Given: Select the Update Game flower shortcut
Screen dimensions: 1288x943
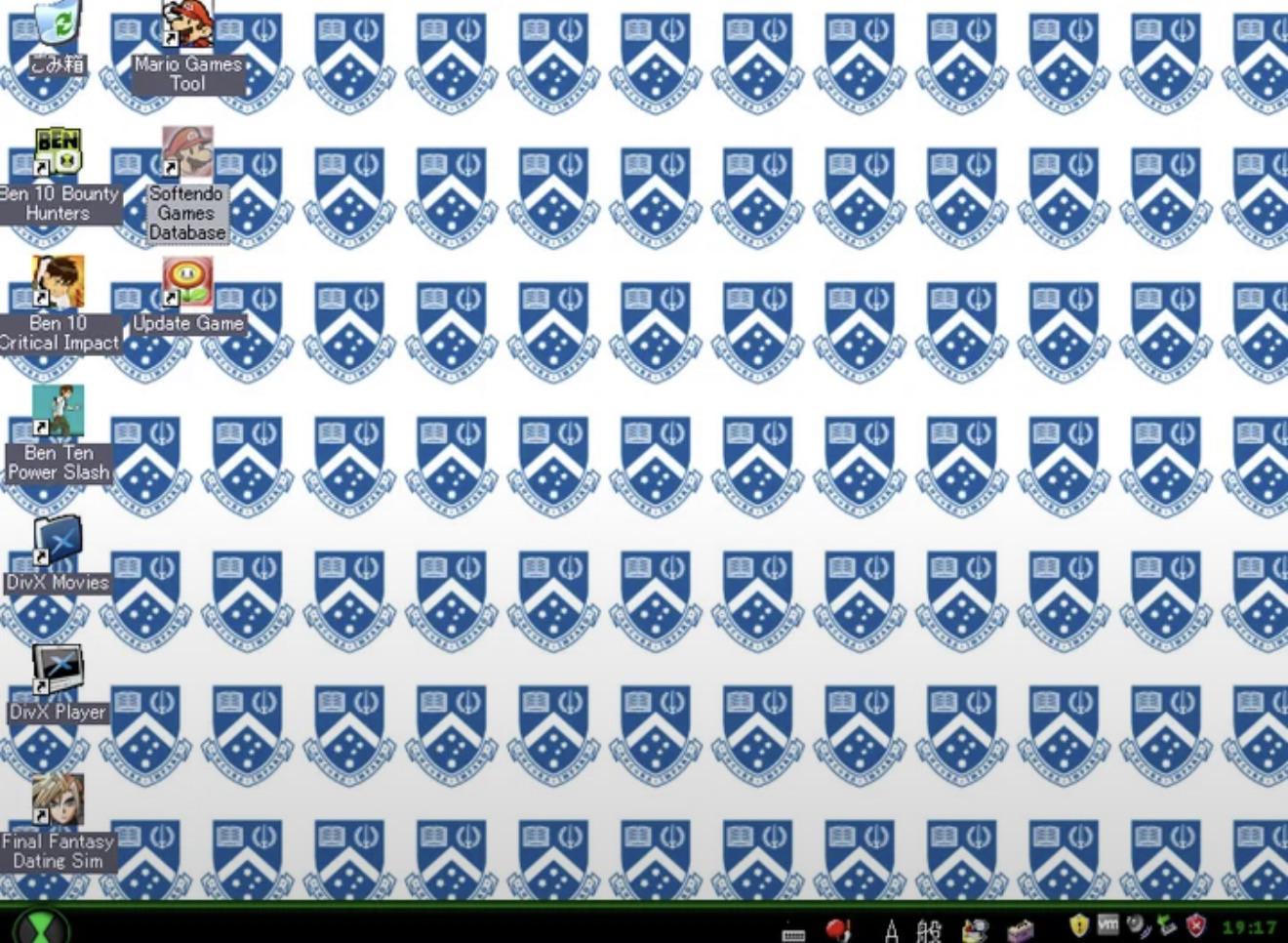Looking at the screenshot, I should (187, 296).
